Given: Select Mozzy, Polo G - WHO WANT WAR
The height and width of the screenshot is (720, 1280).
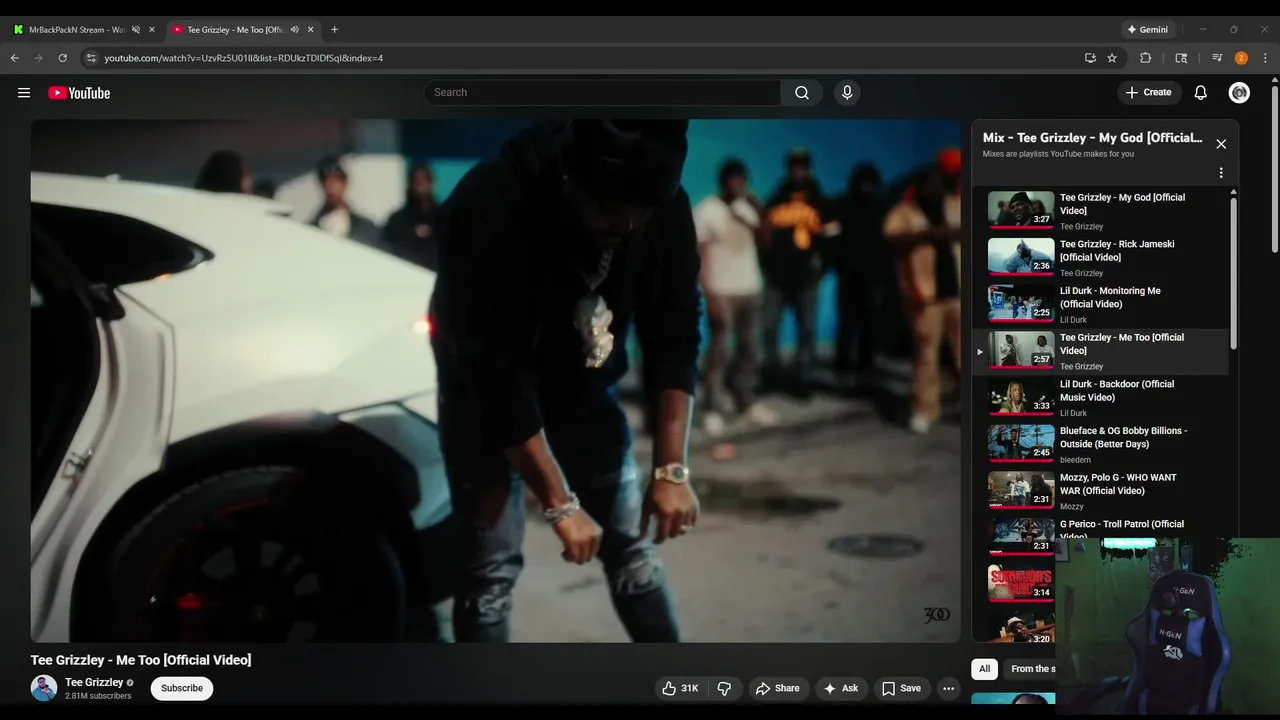Looking at the screenshot, I should (x=1100, y=491).
